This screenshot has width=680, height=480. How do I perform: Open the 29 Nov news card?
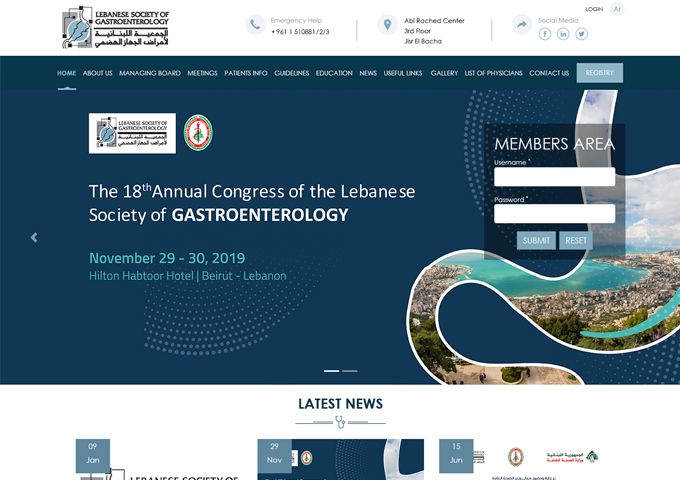[340, 459]
